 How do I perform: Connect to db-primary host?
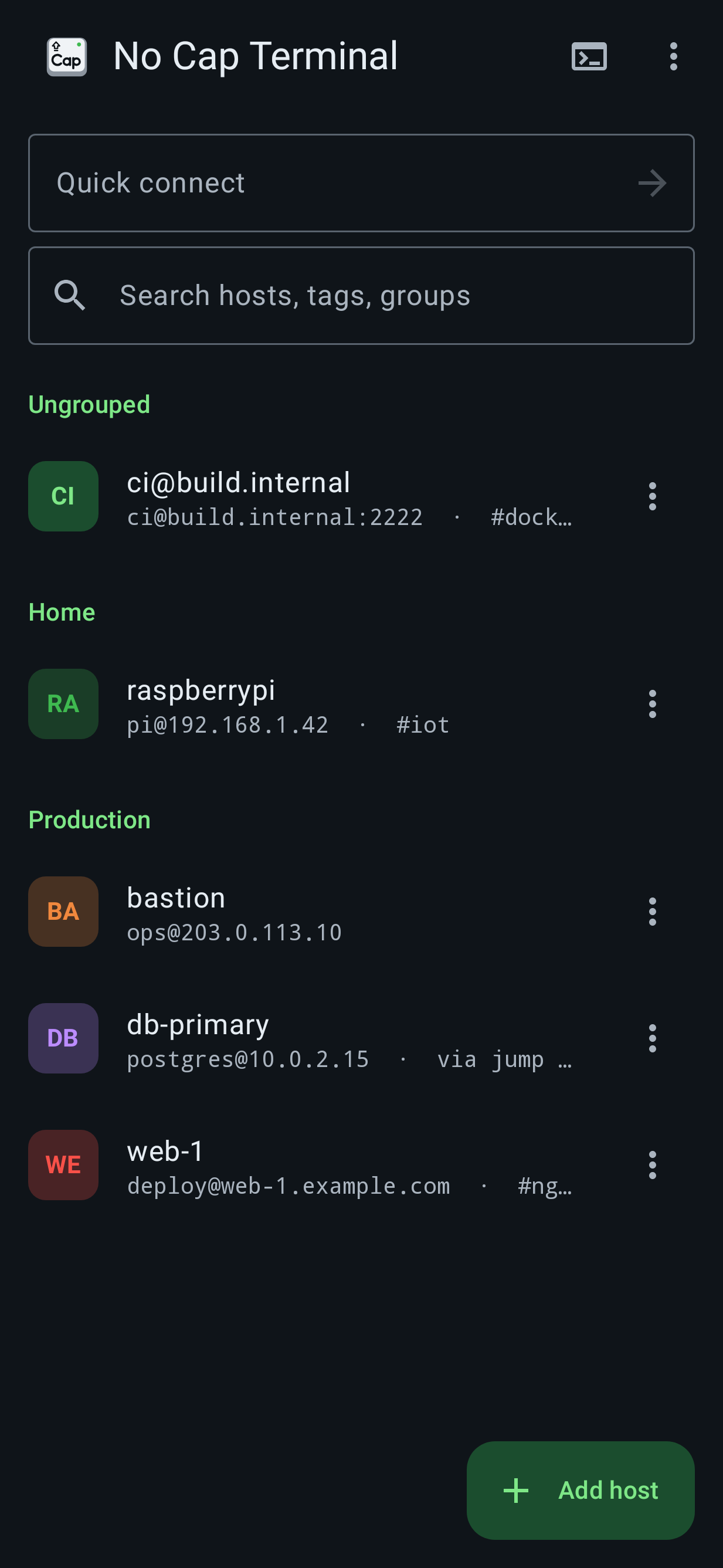[361, 1038]
